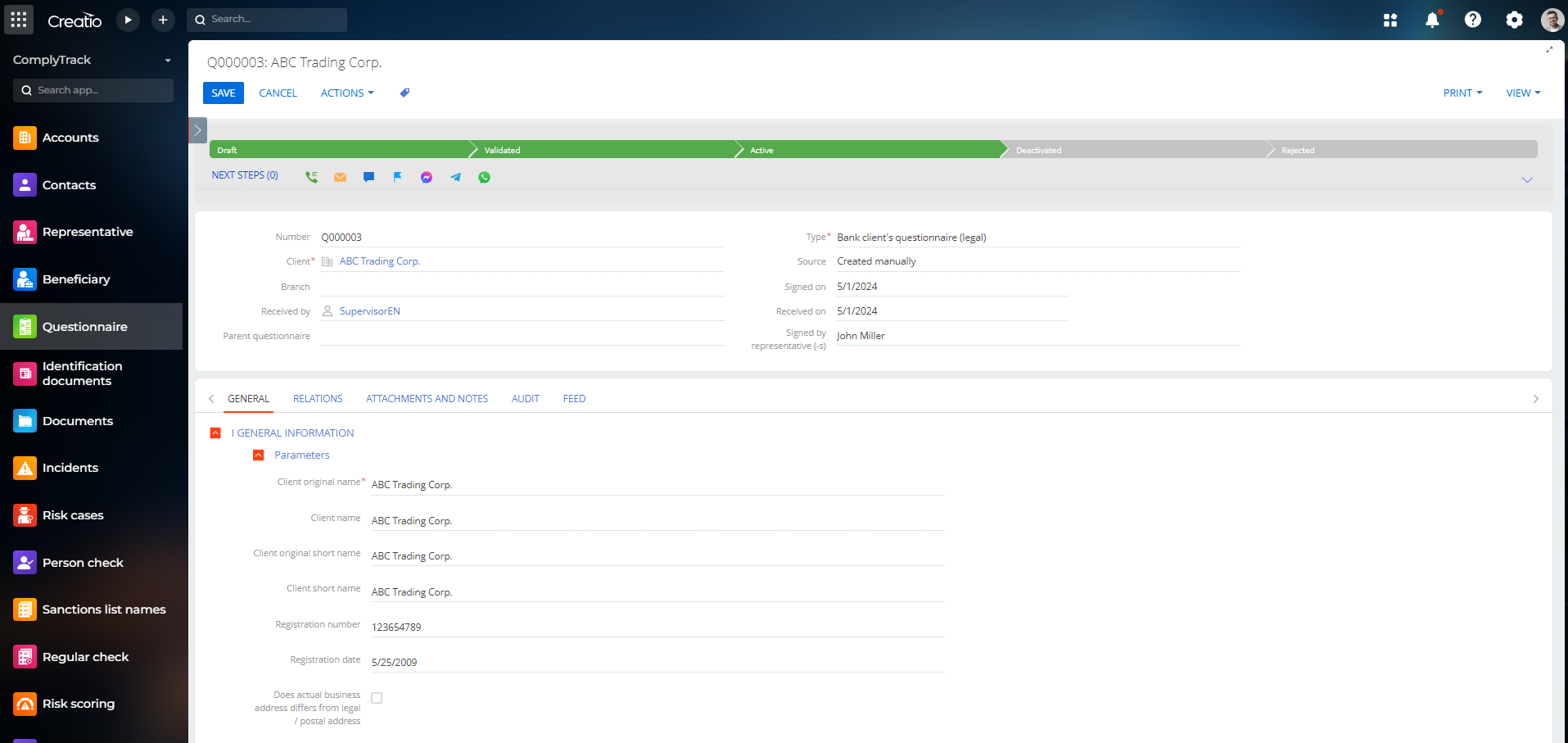Screen dimensions: 1568x743
Task: Open the ABC Trading Corp. client link
Action: point(380,261)
